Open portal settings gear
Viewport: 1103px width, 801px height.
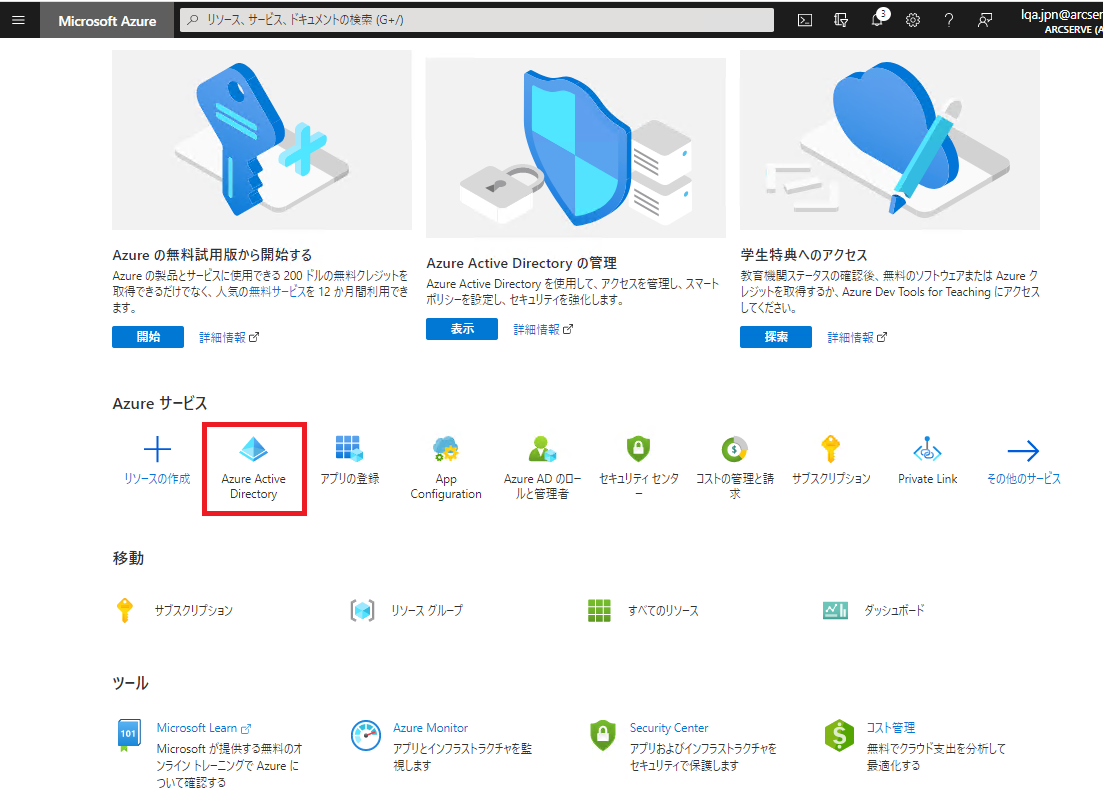913,20
